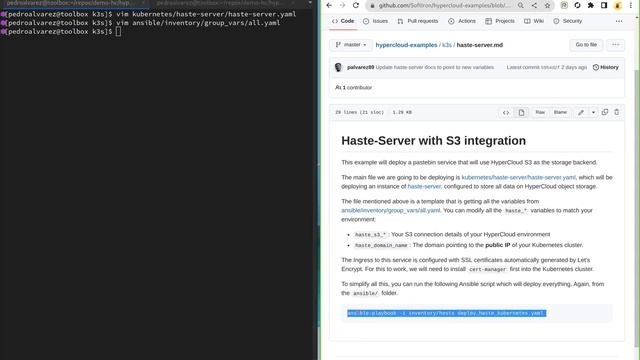Bookmark this page with the star icon
Viewport: 640px width, 360px height.
(x=547, y=6)
